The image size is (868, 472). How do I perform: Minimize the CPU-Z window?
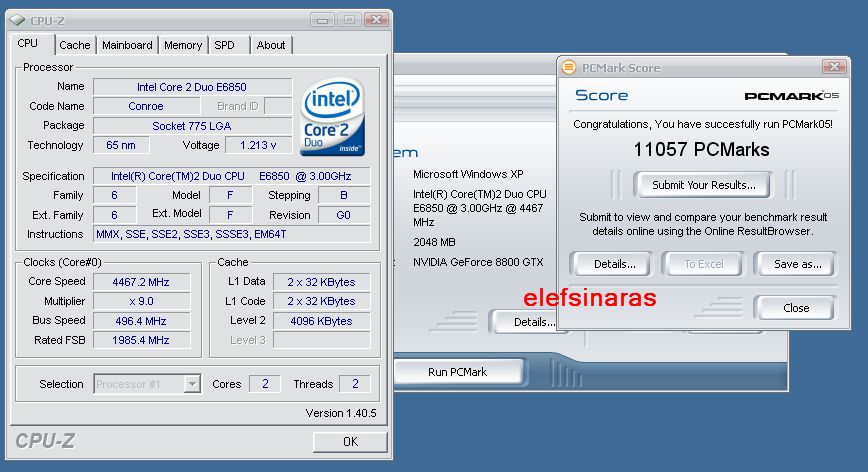click(322, 20)
